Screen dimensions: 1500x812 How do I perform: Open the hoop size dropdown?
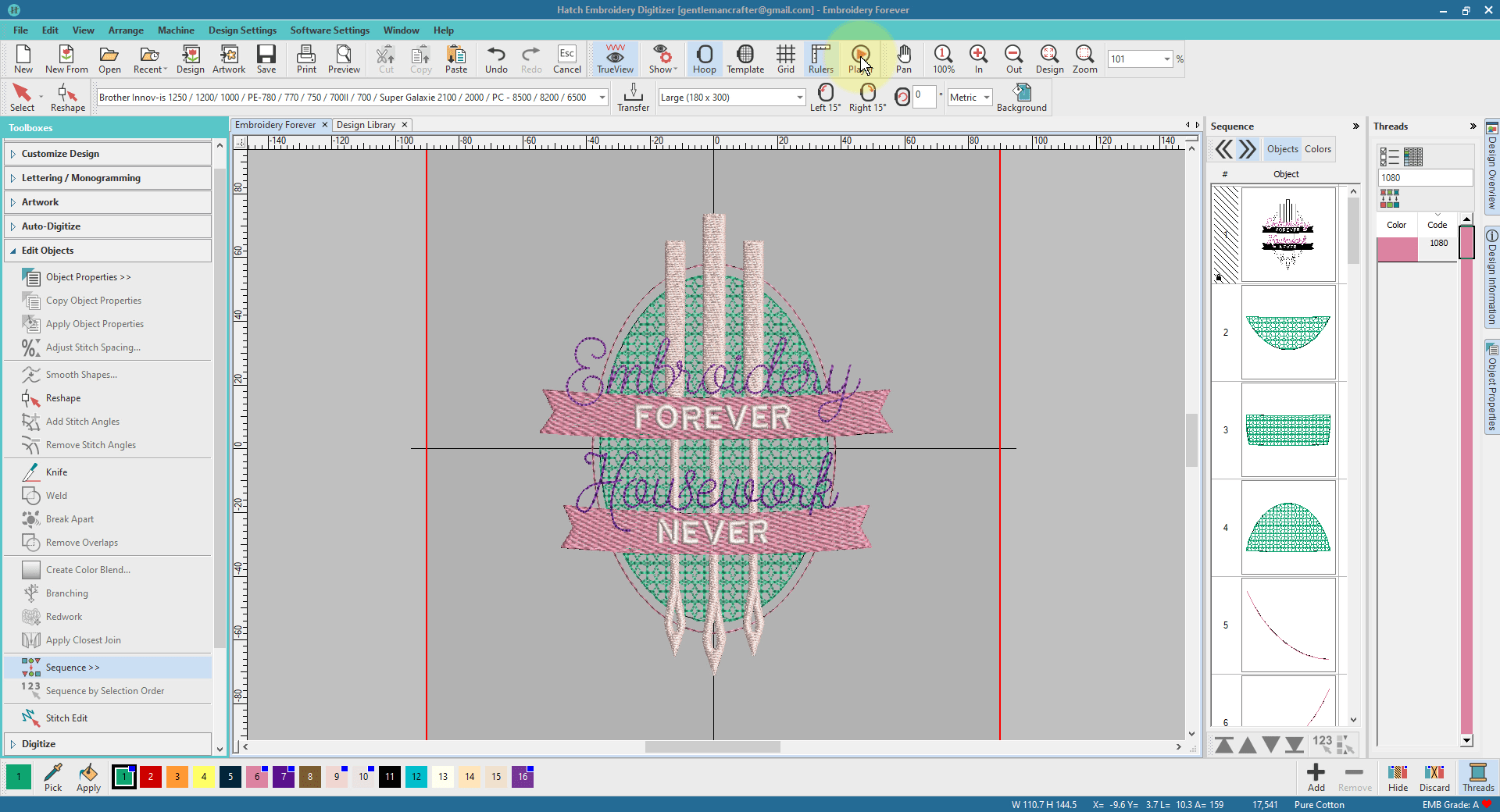(x=800, y=98)
